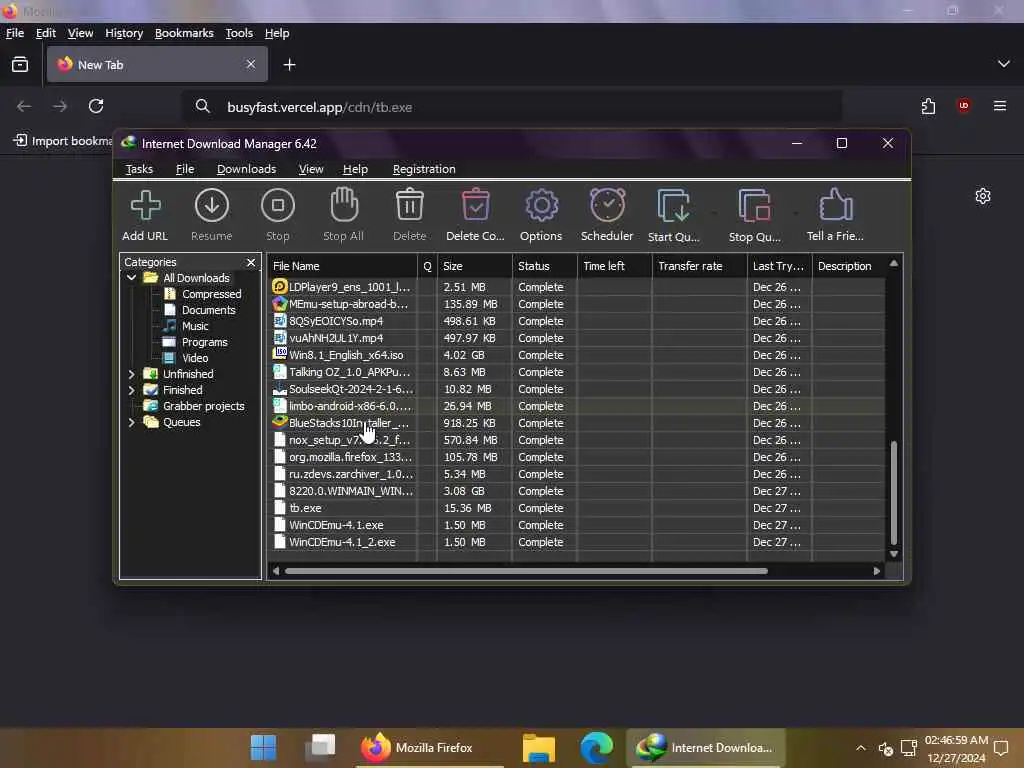
Task: Open the IDM Registration menu
Action: (424, 169)
